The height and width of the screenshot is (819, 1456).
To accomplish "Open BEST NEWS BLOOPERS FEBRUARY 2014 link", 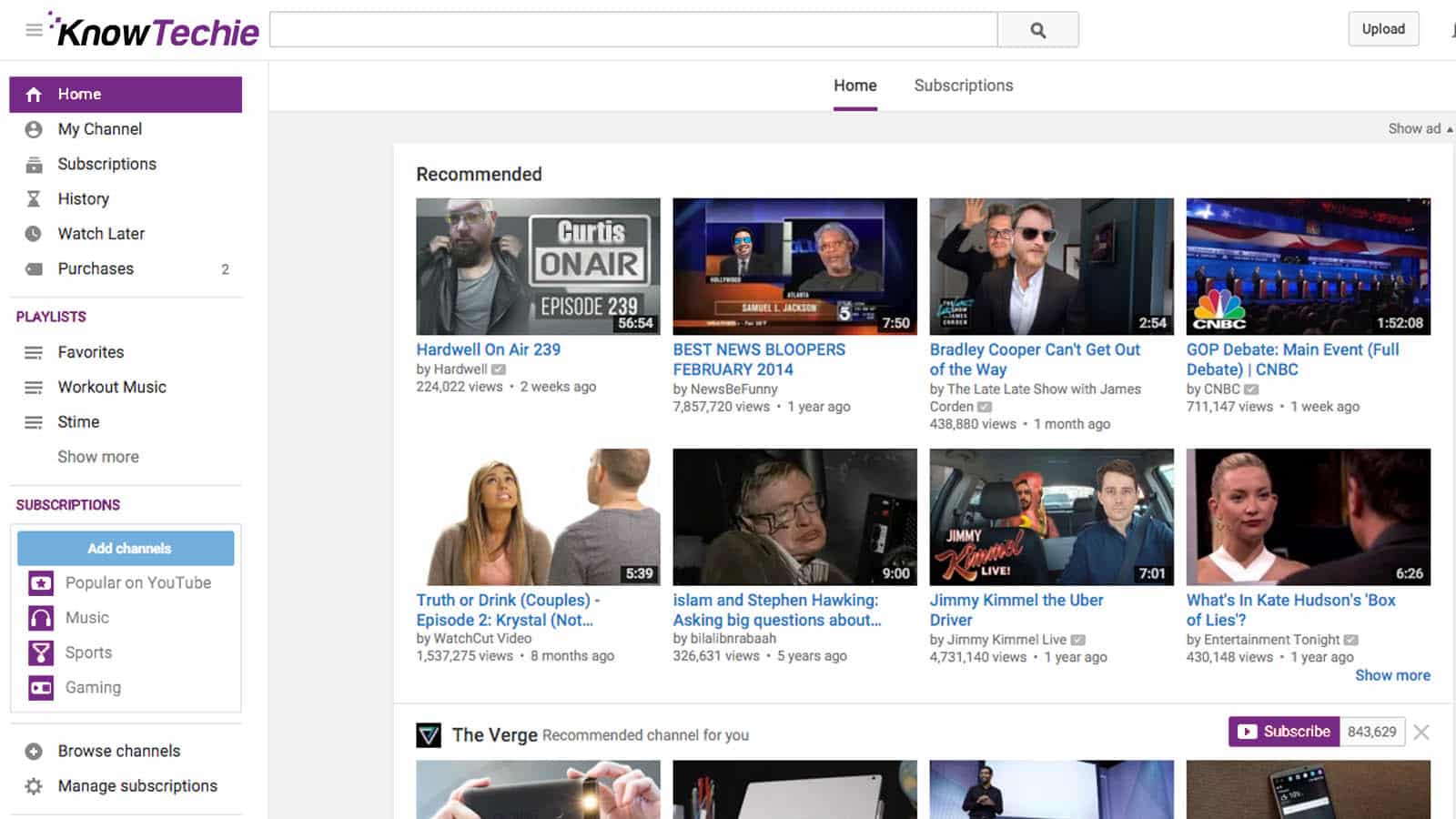I will tap(759, 359).
